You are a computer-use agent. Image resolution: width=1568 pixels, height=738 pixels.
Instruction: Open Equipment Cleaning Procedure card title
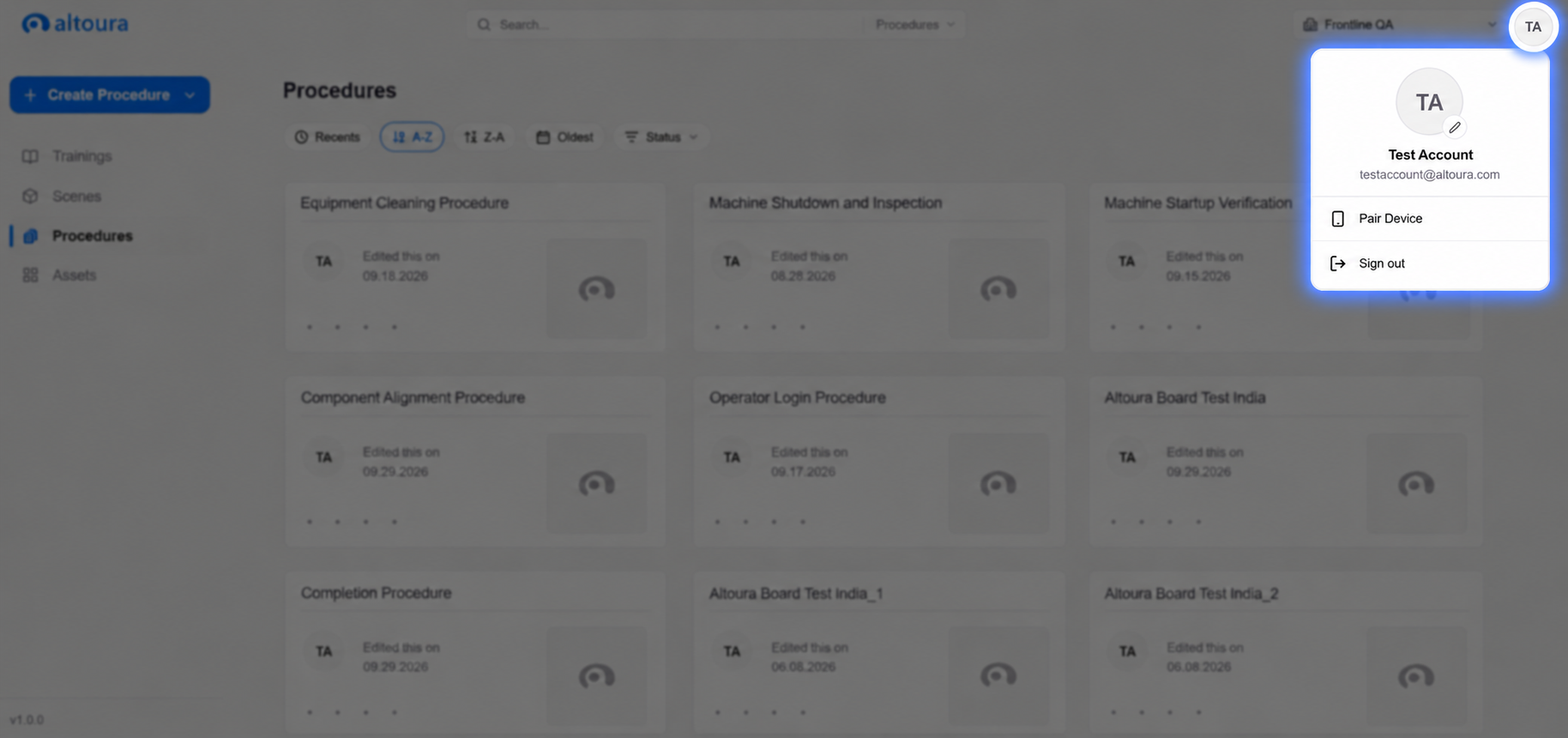pos(404,203)
